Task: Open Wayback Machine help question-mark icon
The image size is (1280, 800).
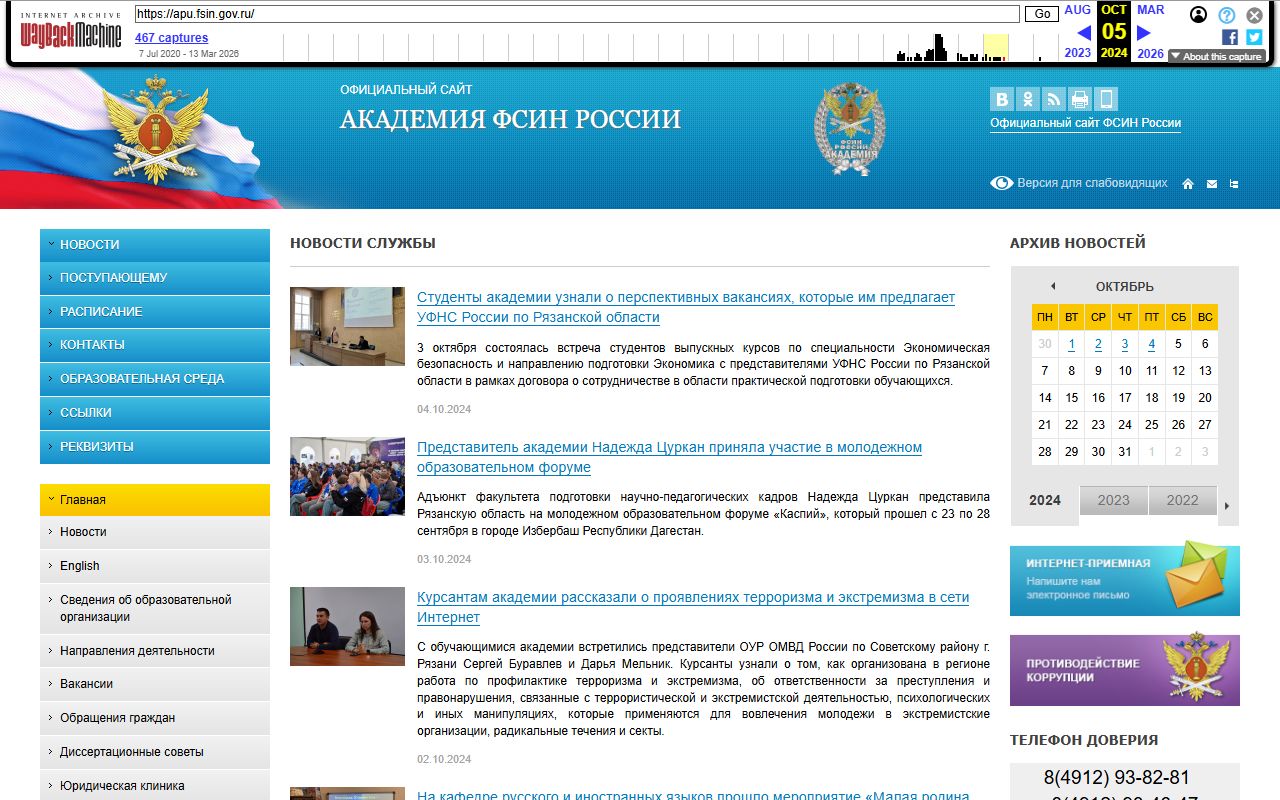Action: (1227, 15)
